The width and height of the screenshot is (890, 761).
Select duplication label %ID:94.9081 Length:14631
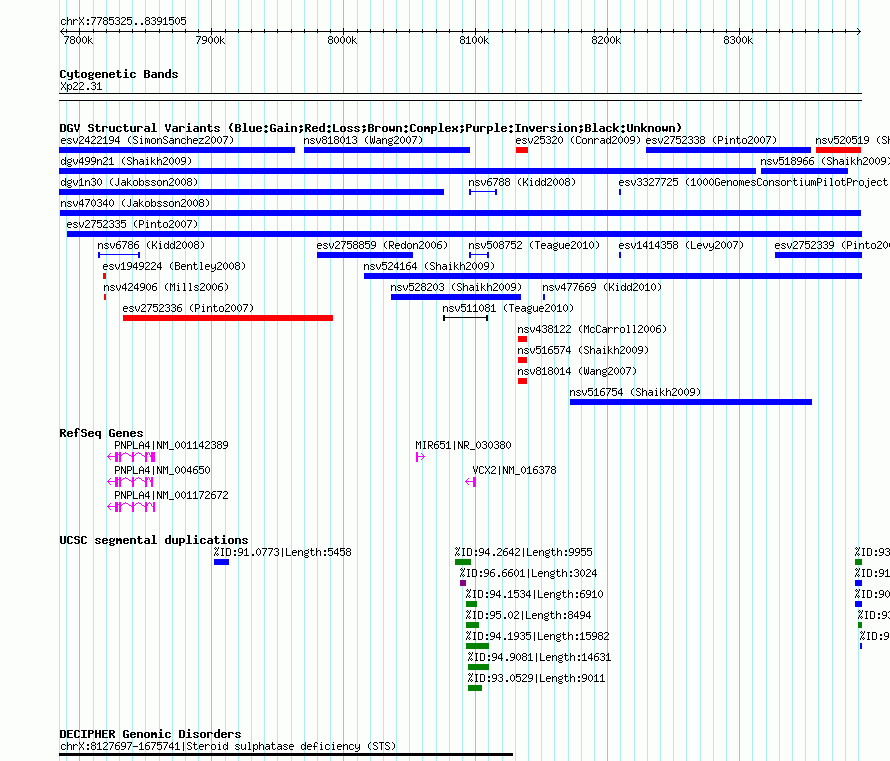[x=539, y=657]
